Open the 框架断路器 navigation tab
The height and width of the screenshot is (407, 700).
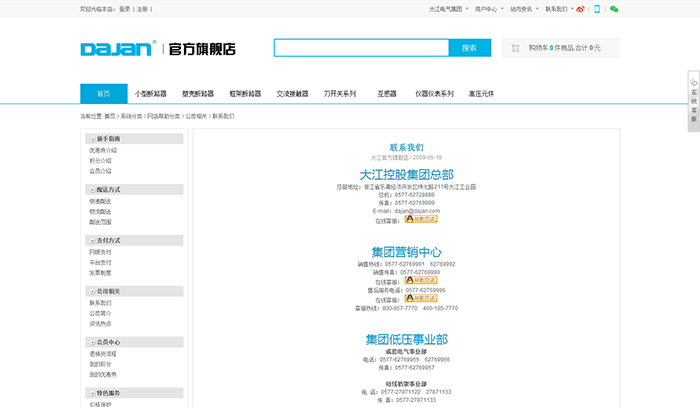(245, 94)
